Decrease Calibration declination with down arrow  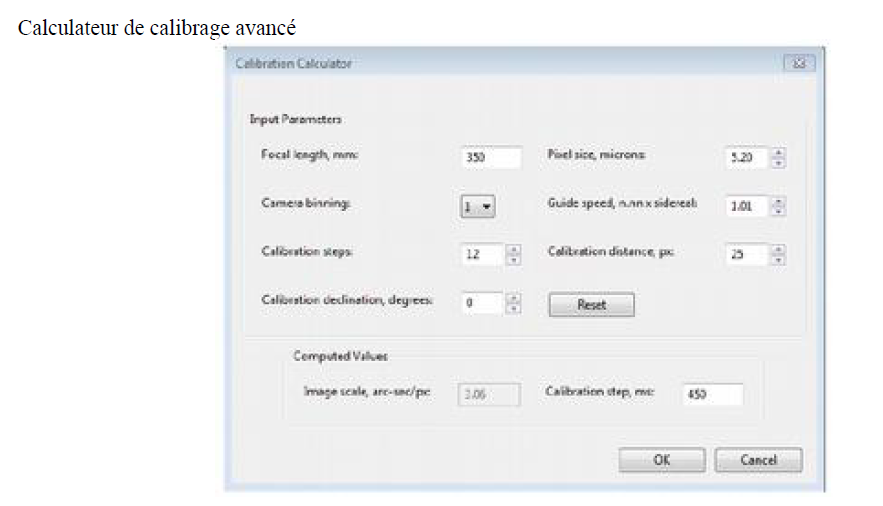point(514,308)
